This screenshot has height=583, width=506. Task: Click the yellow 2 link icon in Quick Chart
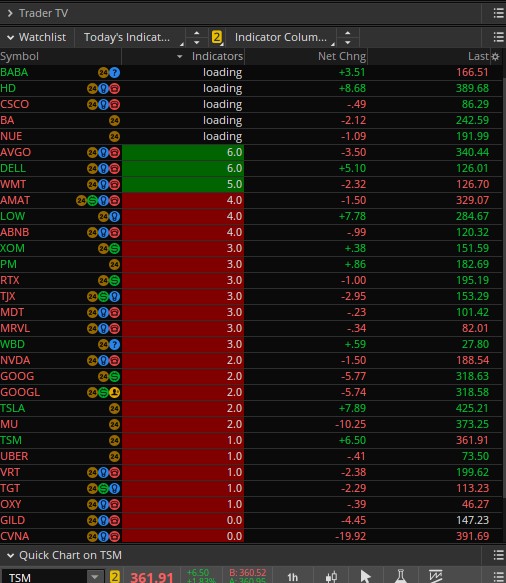point(115,577)
